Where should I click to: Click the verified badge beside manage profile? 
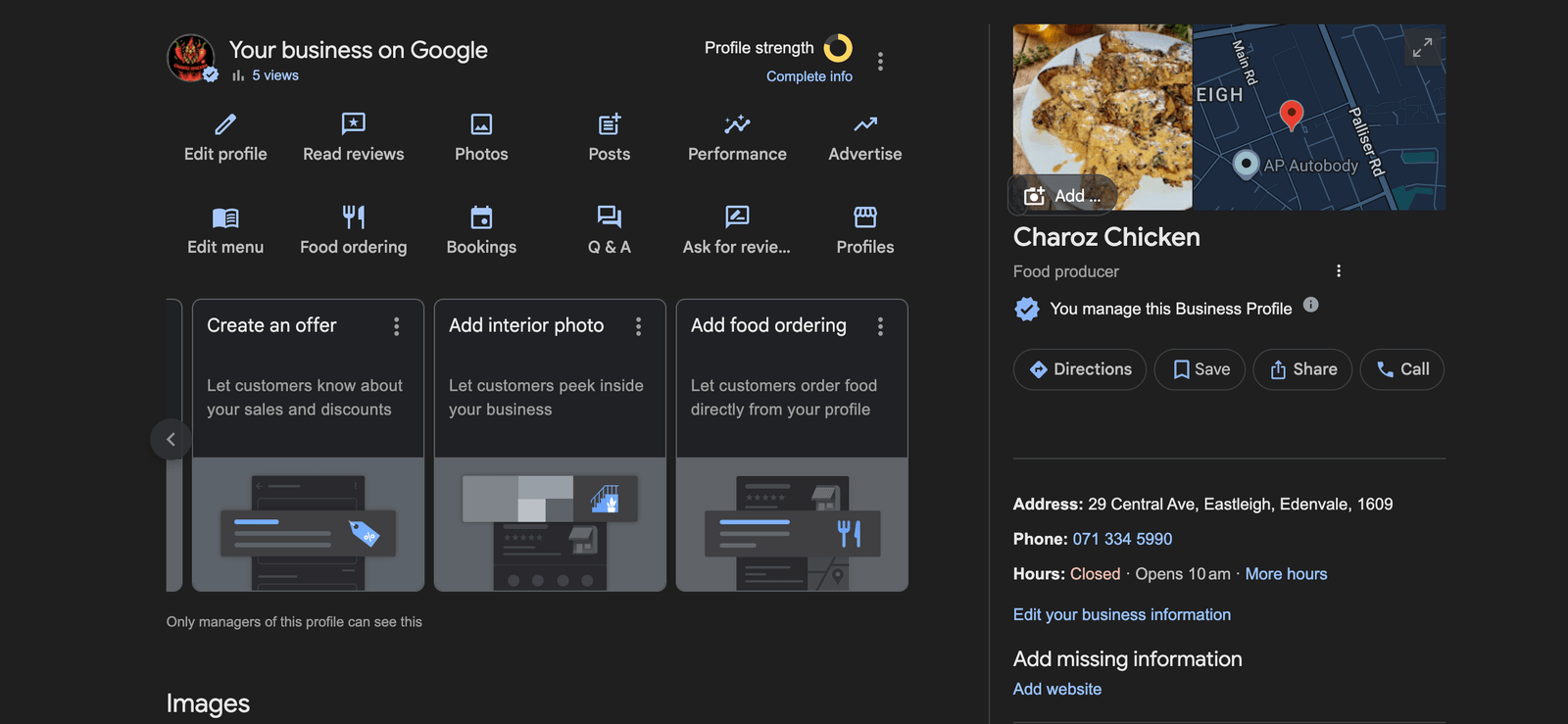1027,309
